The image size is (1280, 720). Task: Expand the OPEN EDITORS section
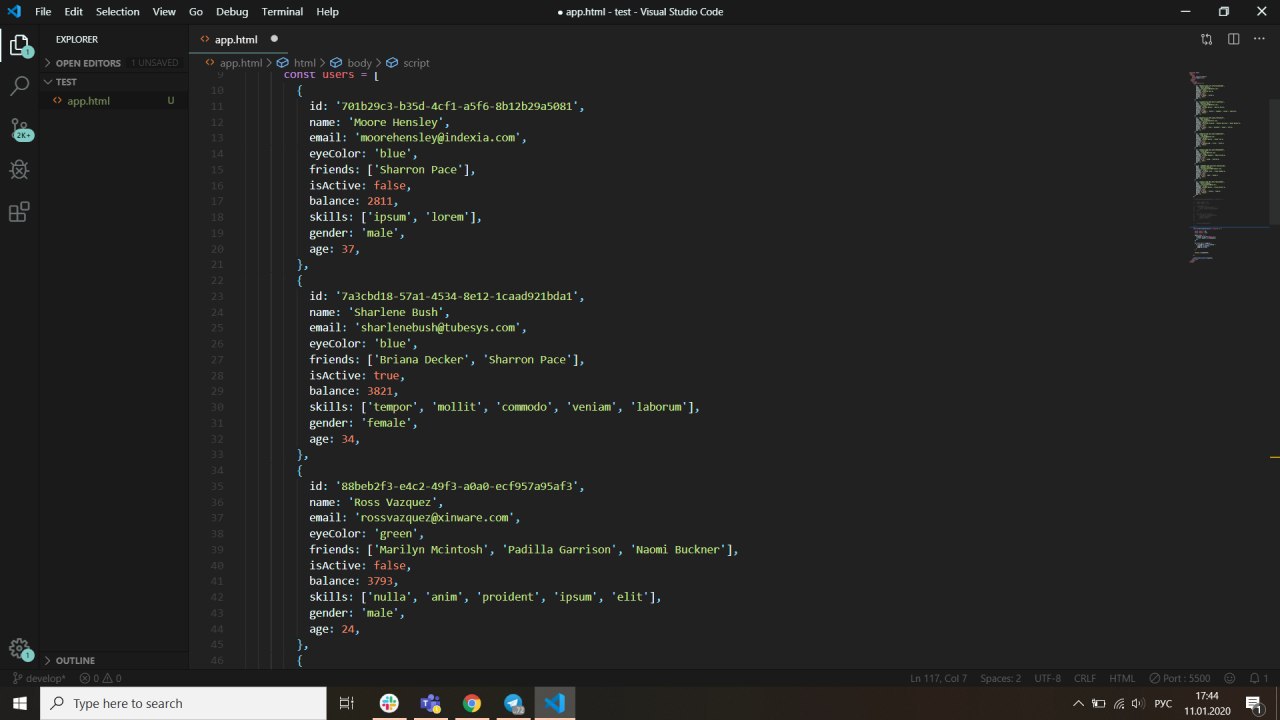88,62
